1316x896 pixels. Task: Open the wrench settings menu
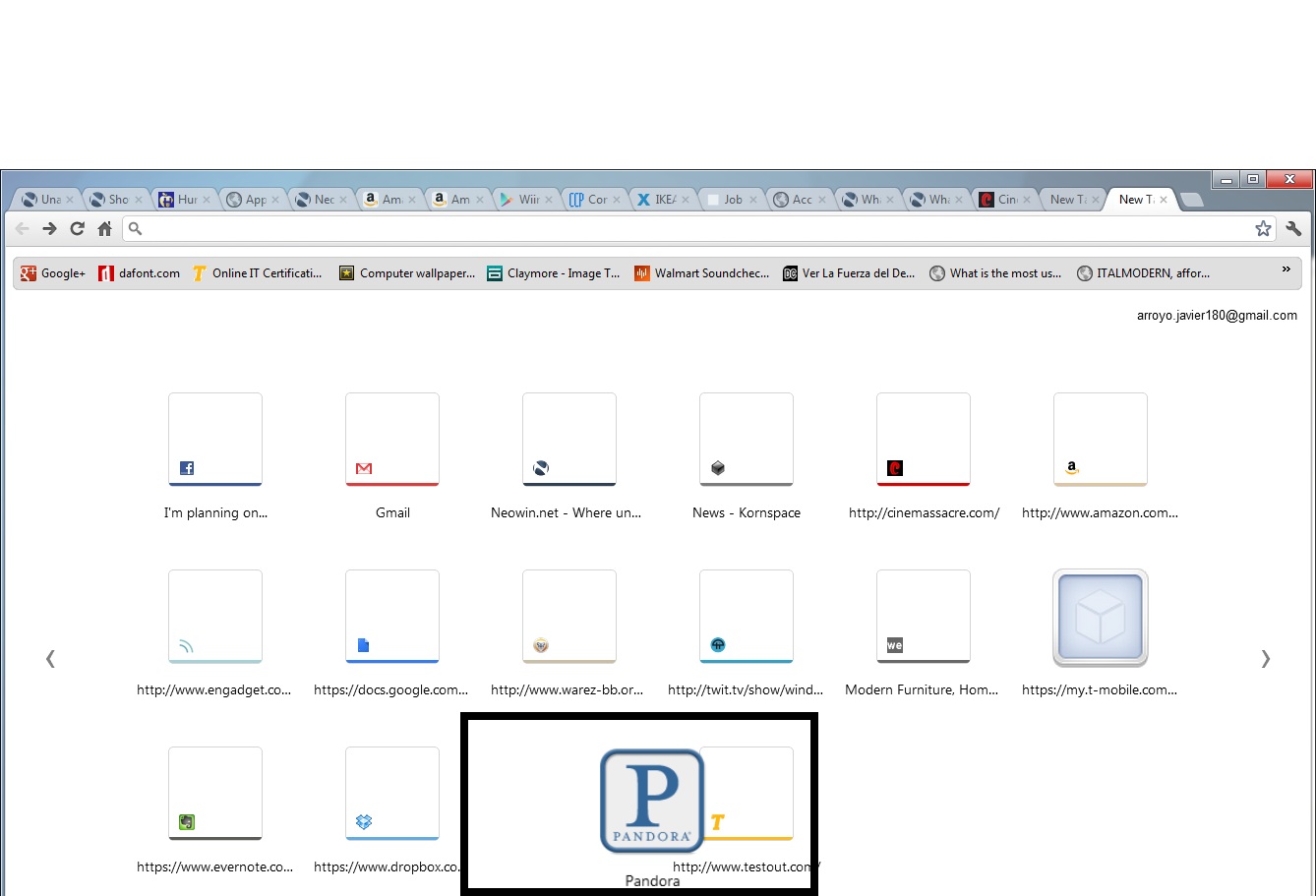[x=1293, y=229]
